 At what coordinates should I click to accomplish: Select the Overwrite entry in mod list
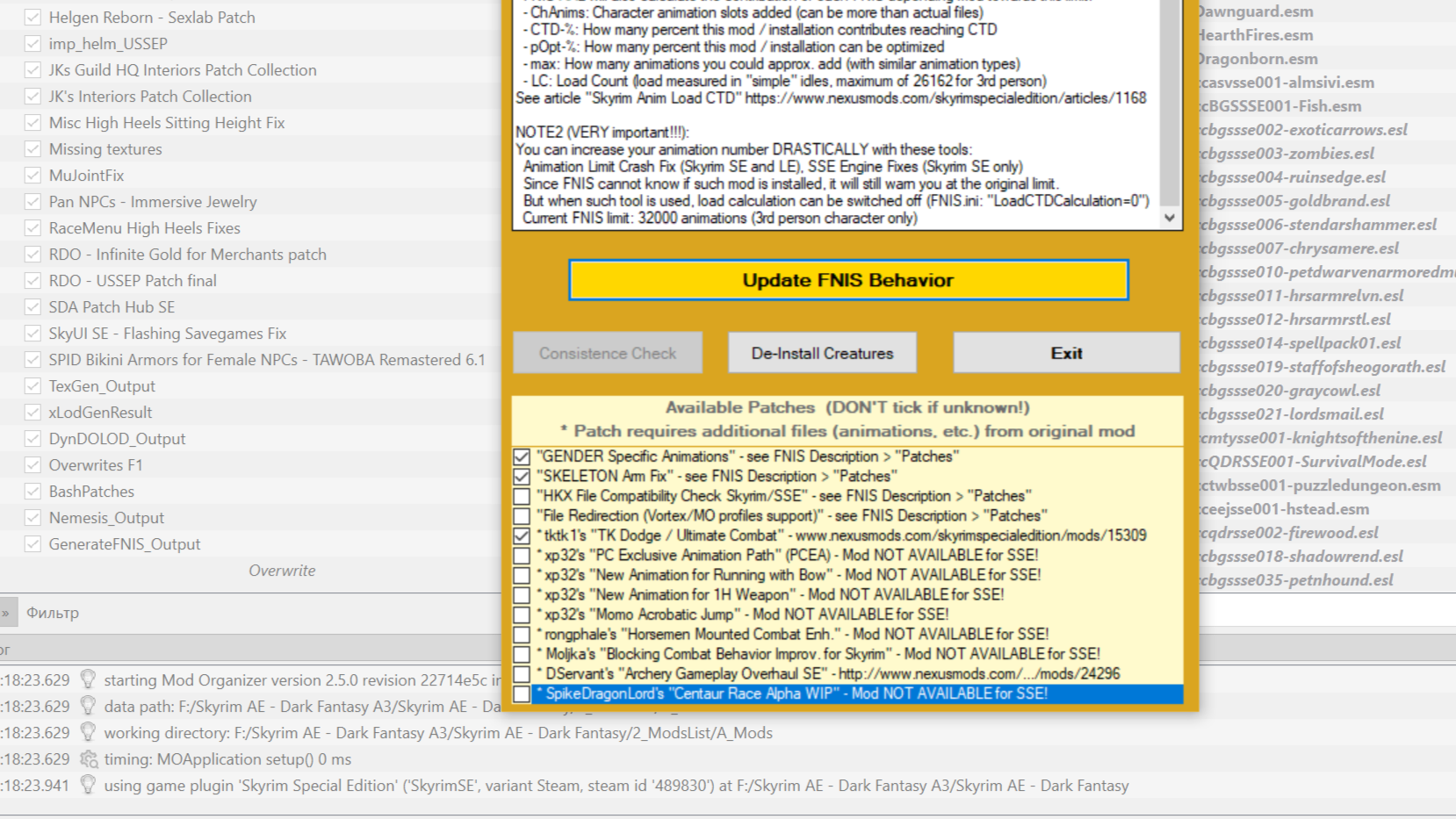pos(282,571)
